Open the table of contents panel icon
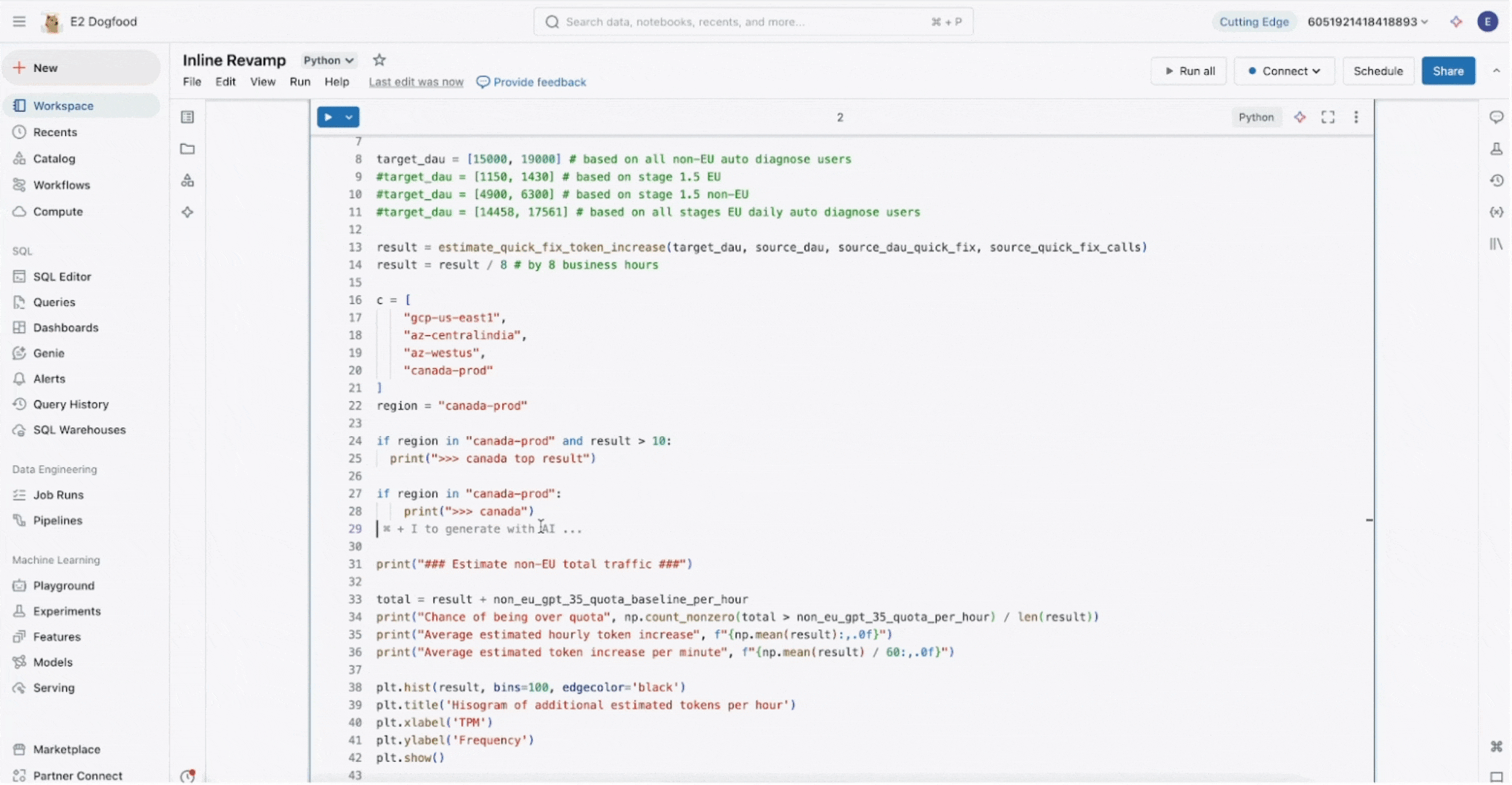 (188, 117)
